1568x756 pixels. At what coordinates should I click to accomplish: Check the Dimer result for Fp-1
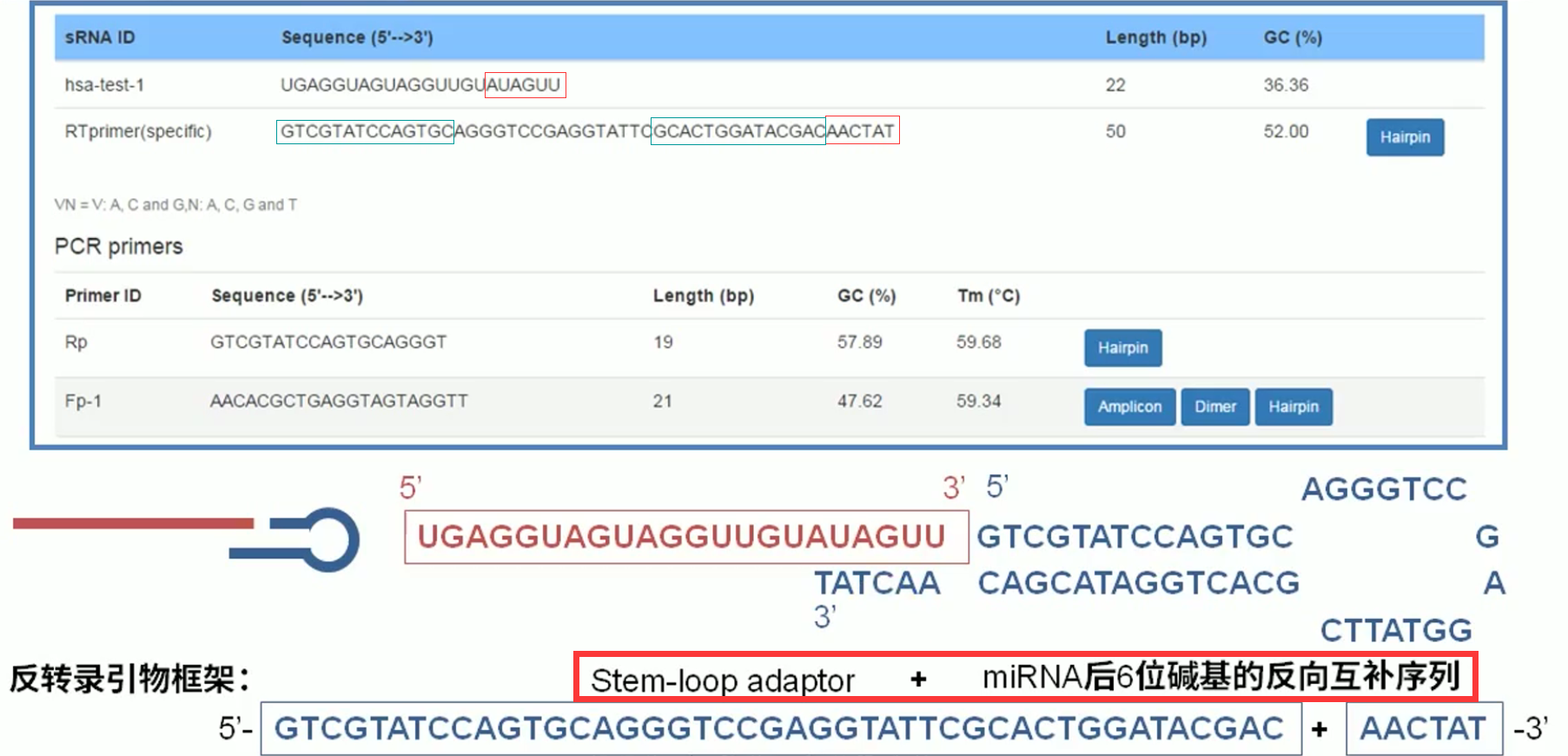1214,407
